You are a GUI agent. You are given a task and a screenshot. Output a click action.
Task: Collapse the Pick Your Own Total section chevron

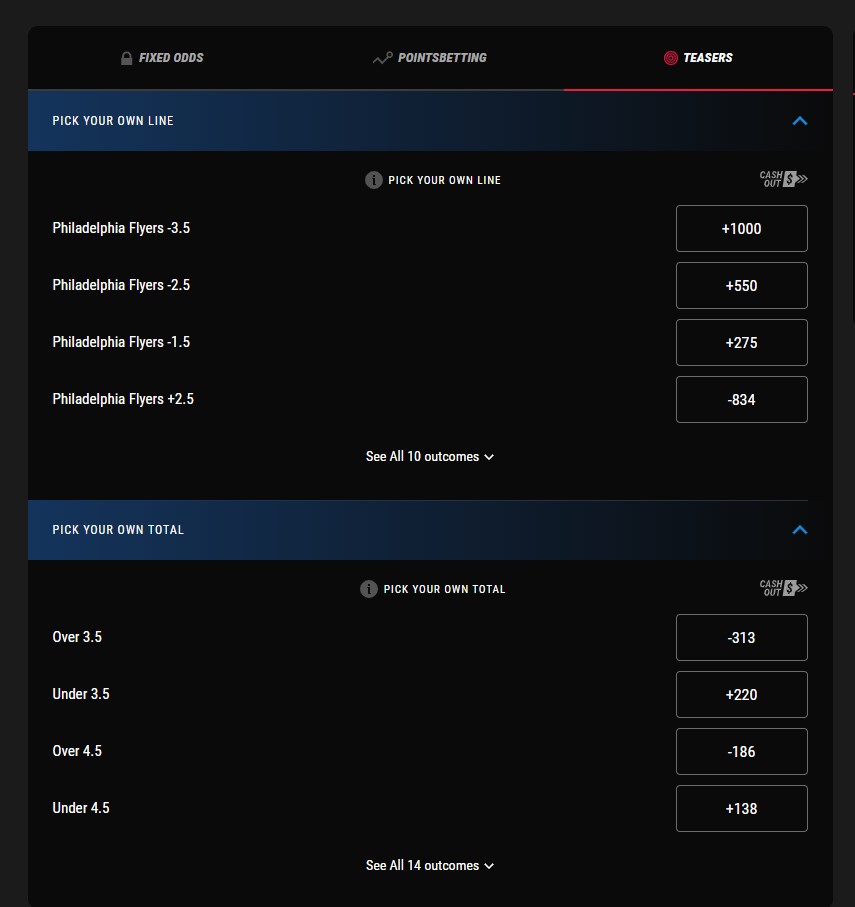[799, 530]
